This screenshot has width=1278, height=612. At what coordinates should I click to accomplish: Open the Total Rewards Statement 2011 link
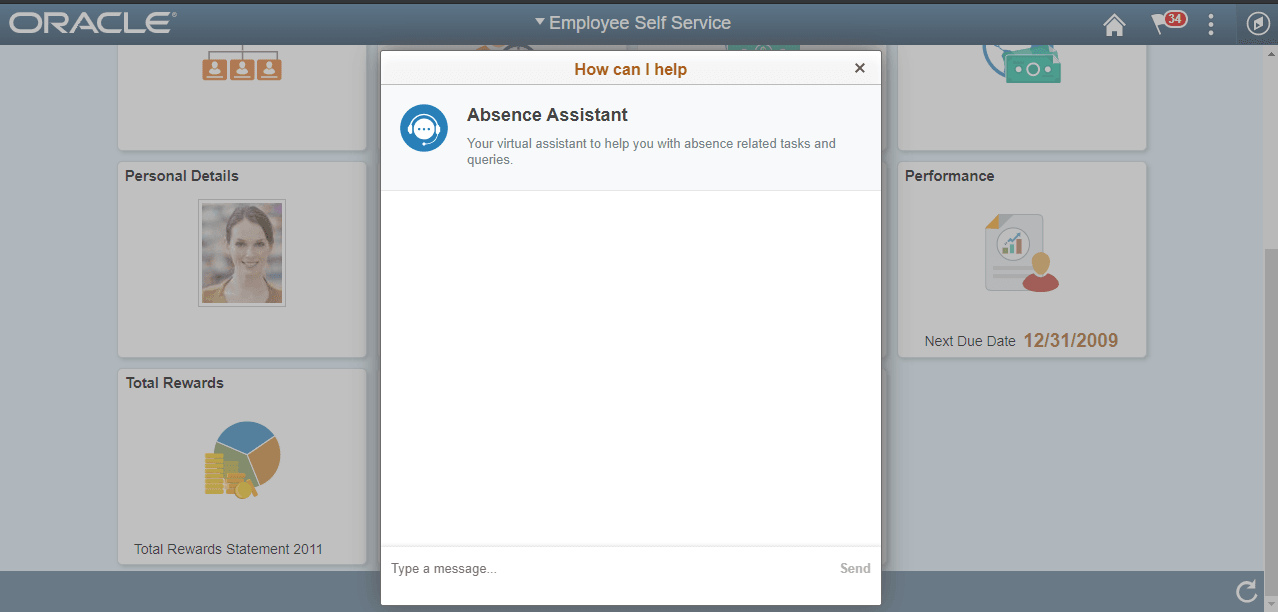pos(227,548)
